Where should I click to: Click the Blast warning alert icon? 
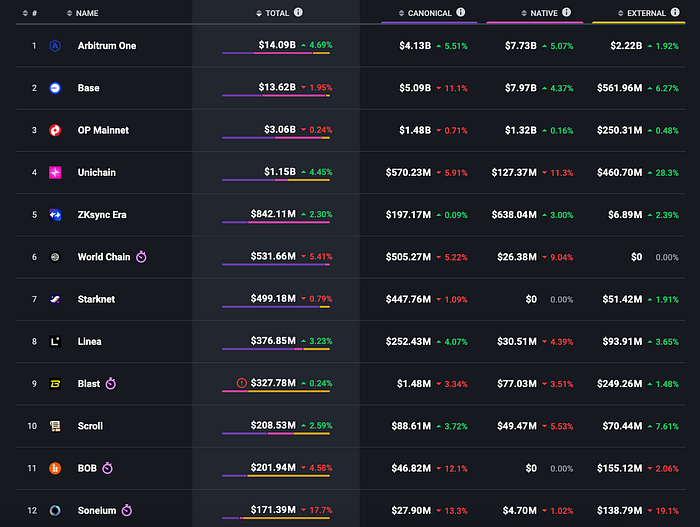click(242, 383)
